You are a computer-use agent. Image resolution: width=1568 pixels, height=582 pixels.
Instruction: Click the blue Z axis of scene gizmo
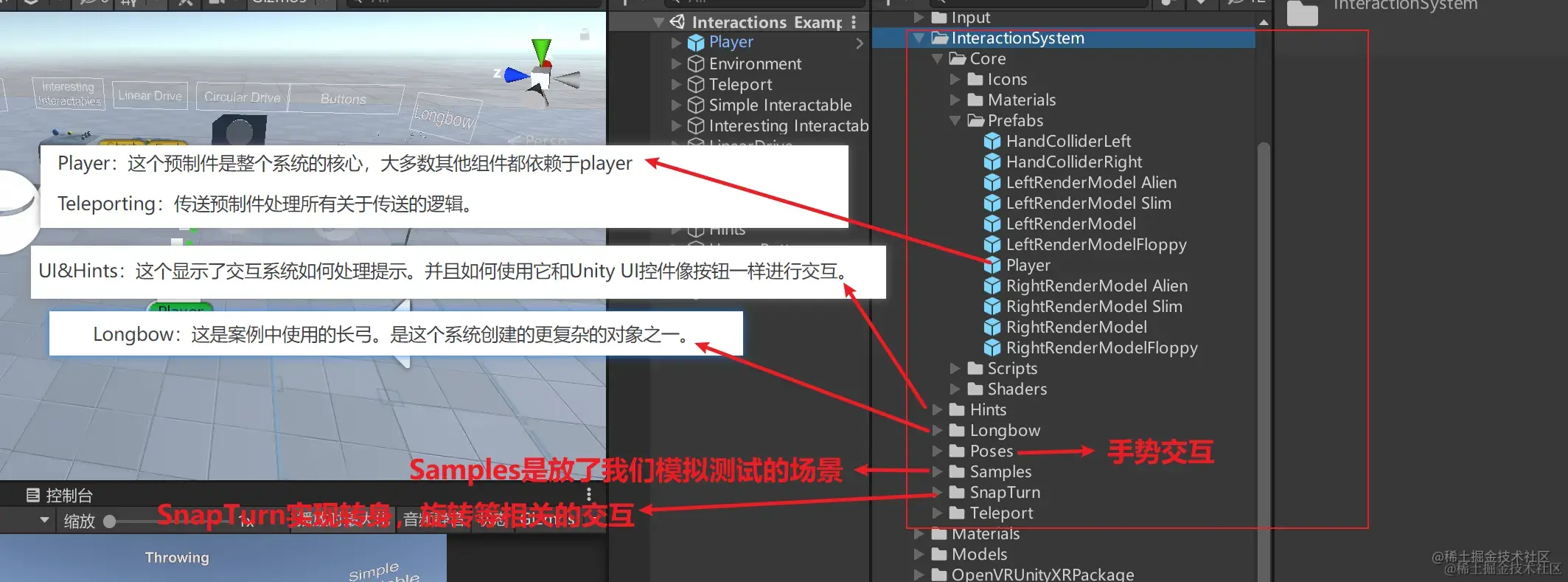click(x=517, y=75)
